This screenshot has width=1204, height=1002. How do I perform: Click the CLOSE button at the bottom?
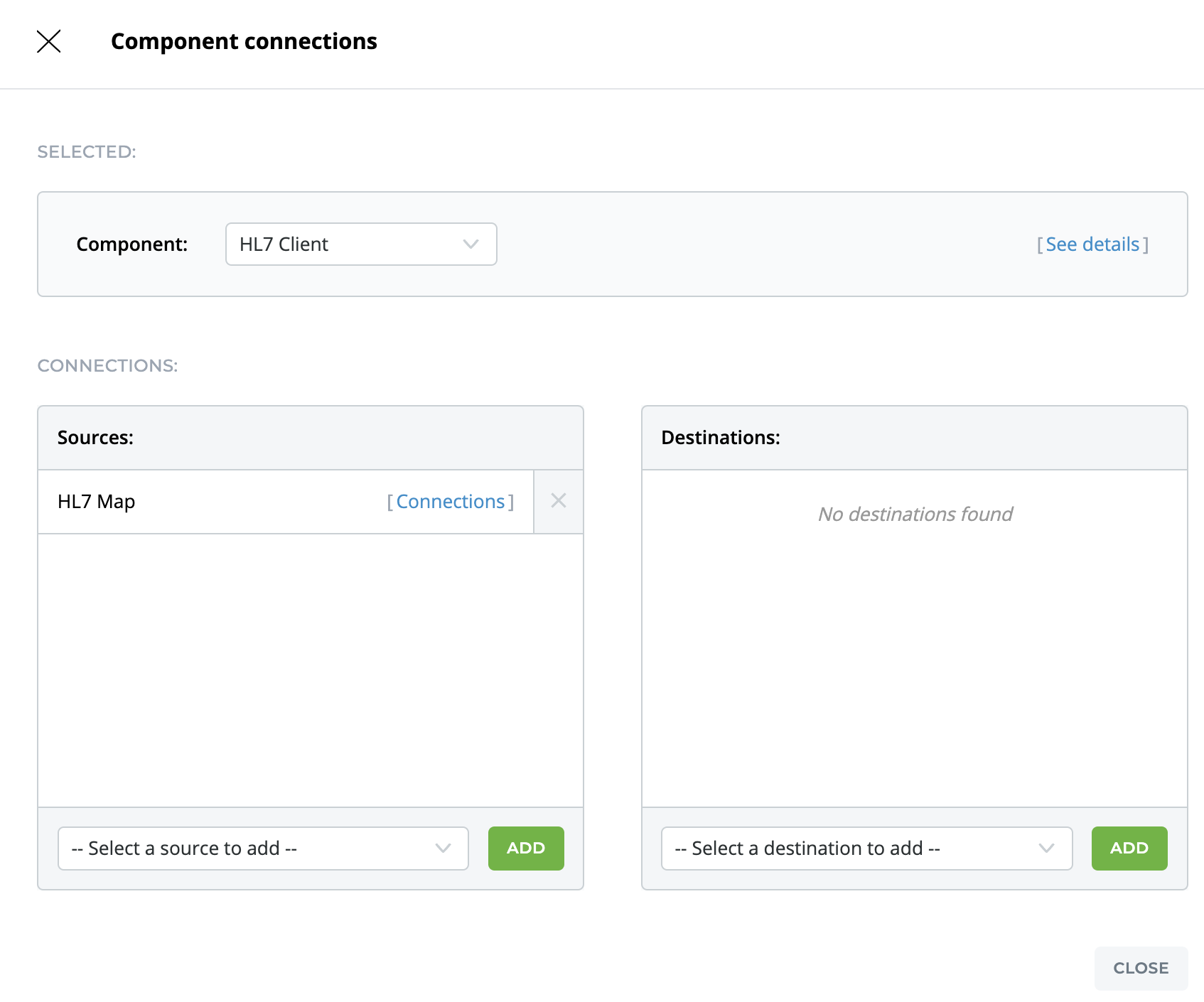point(1141,968)
